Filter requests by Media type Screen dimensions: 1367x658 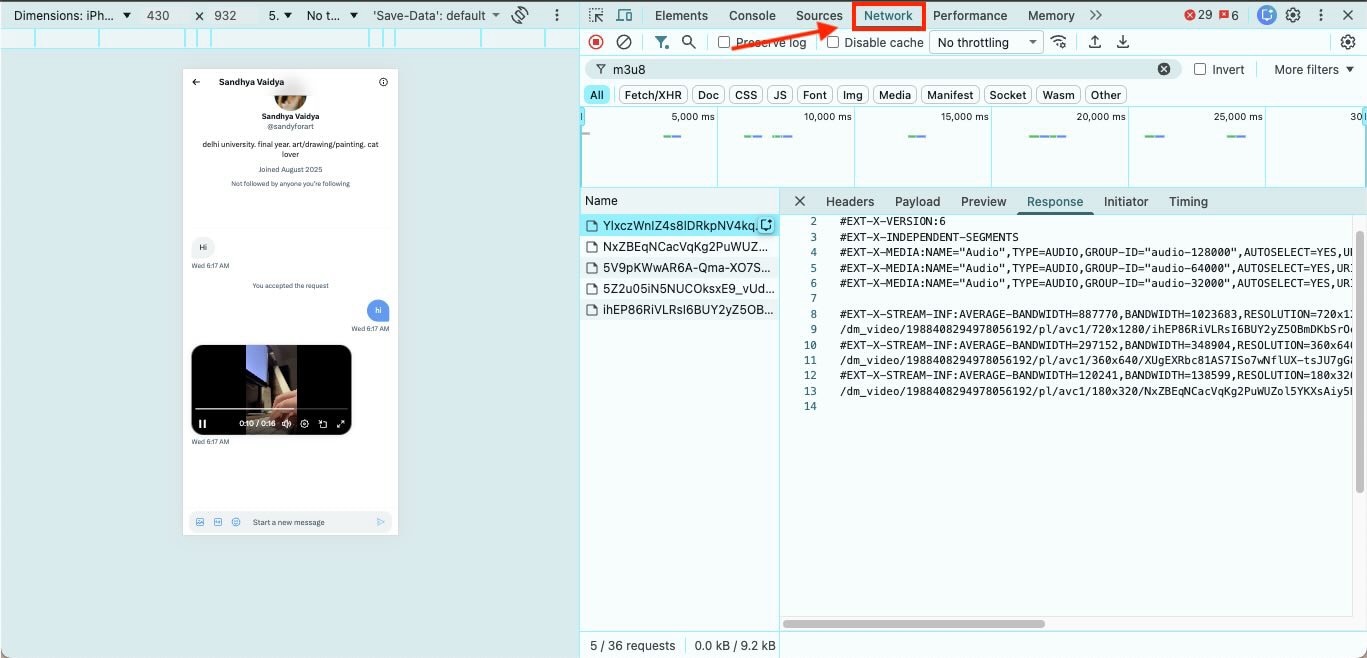[894, 94]
